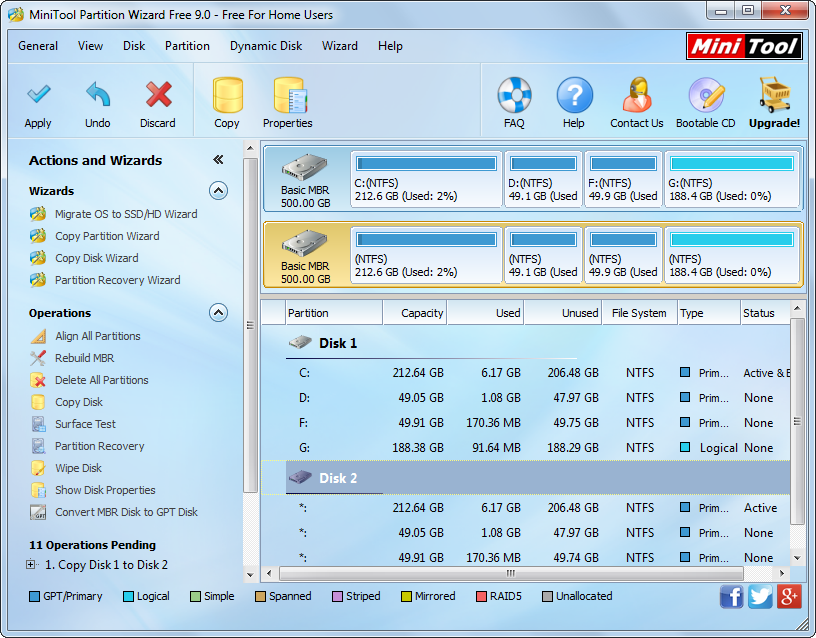This screenshot has height=638, width=816.
Task: Click Partition Recovery operation icon
Action: click(38, 446)
